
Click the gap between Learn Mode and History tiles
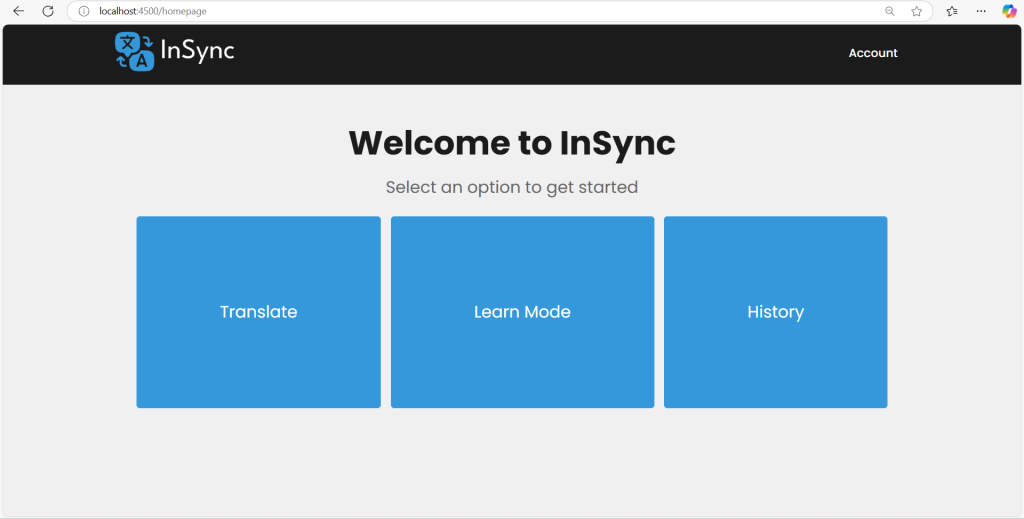pos(659,312)
